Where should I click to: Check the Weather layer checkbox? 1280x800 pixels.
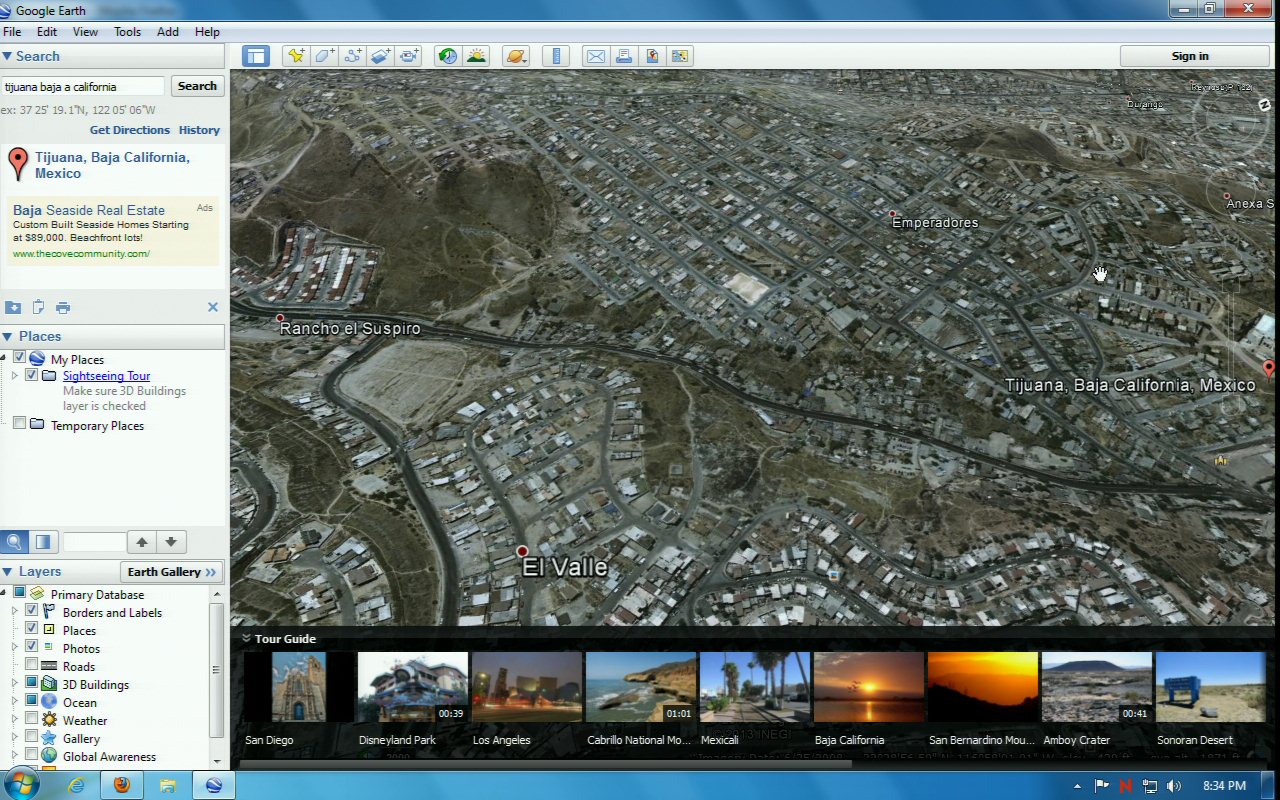(32, 720)
